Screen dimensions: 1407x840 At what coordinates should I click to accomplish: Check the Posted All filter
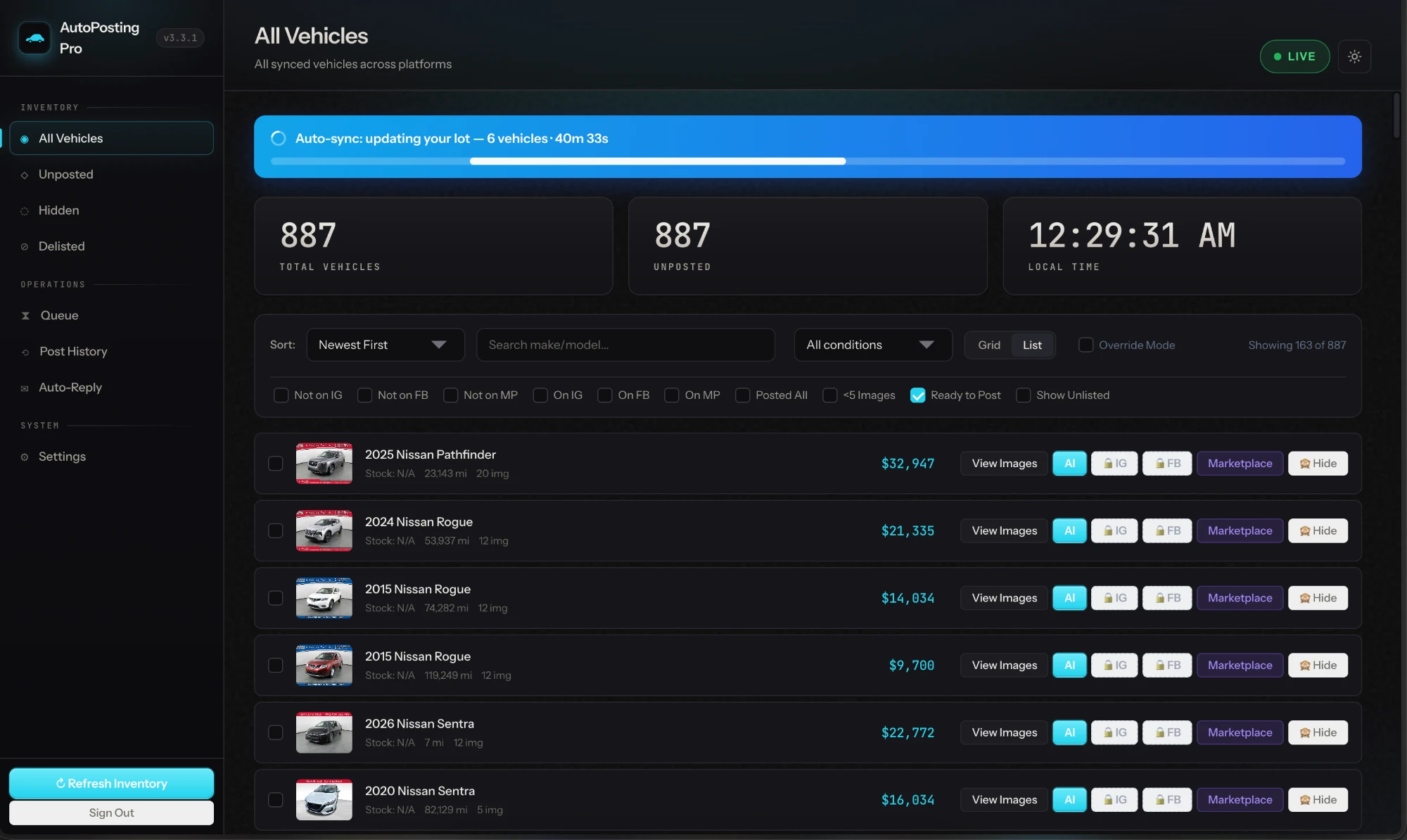[x=742, y=395]
